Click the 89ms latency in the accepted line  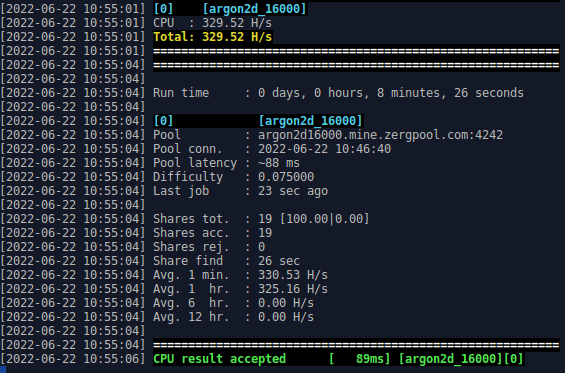[x=373, y=359]
